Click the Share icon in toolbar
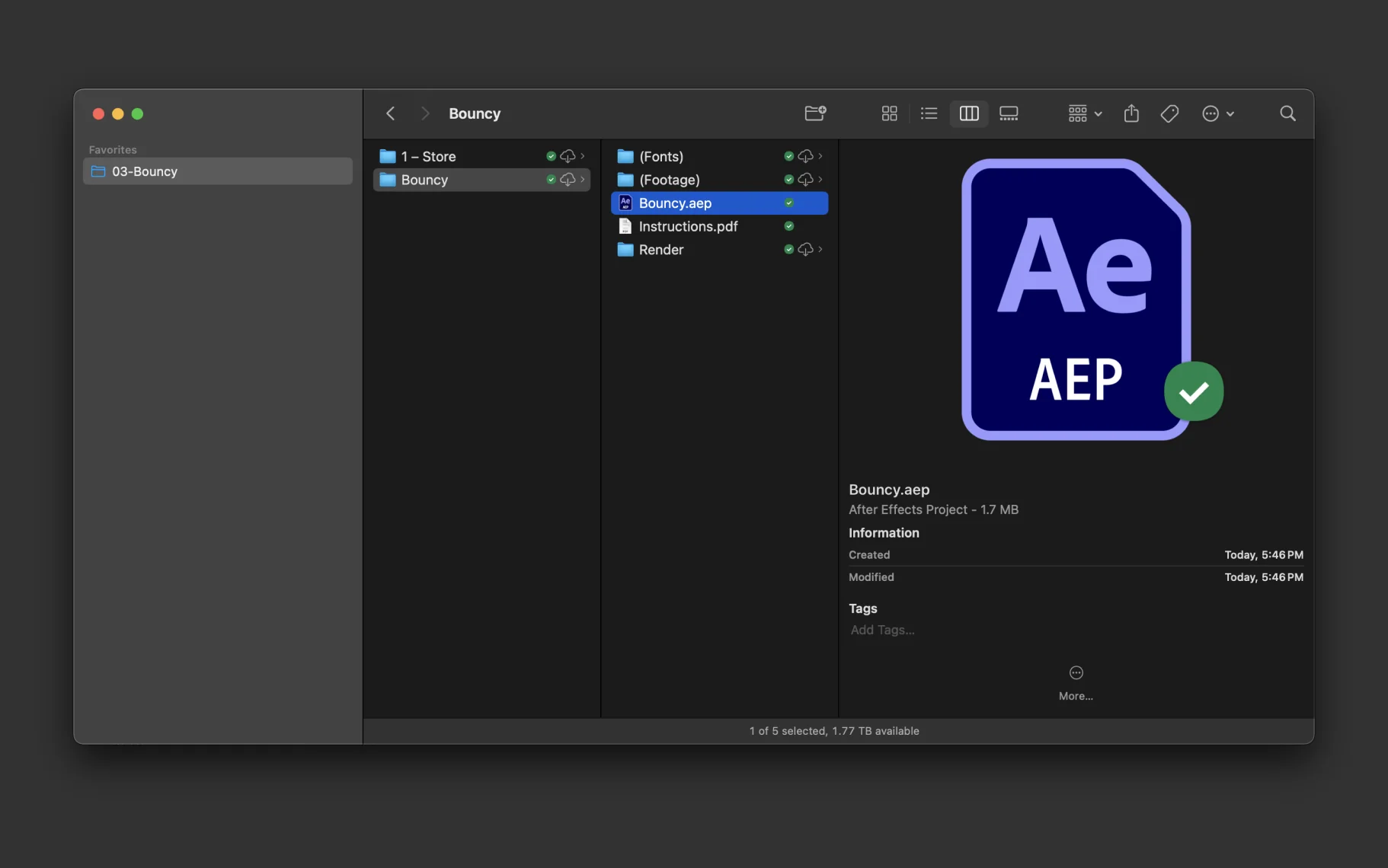The image size is (1388, 868). pos(1131,113)
